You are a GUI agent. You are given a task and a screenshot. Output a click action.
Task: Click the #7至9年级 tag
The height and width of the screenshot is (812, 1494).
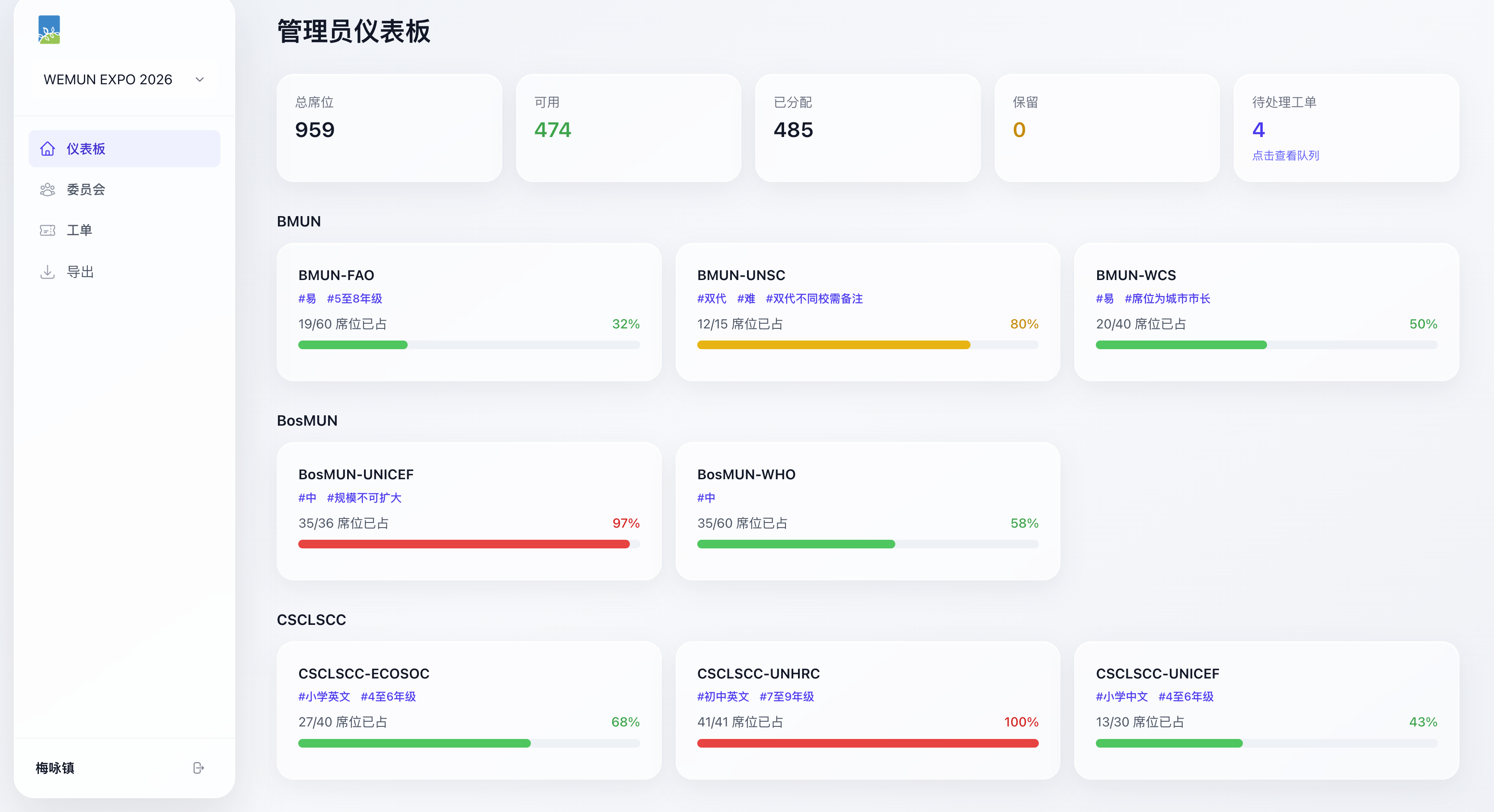[x=787, y=697]
